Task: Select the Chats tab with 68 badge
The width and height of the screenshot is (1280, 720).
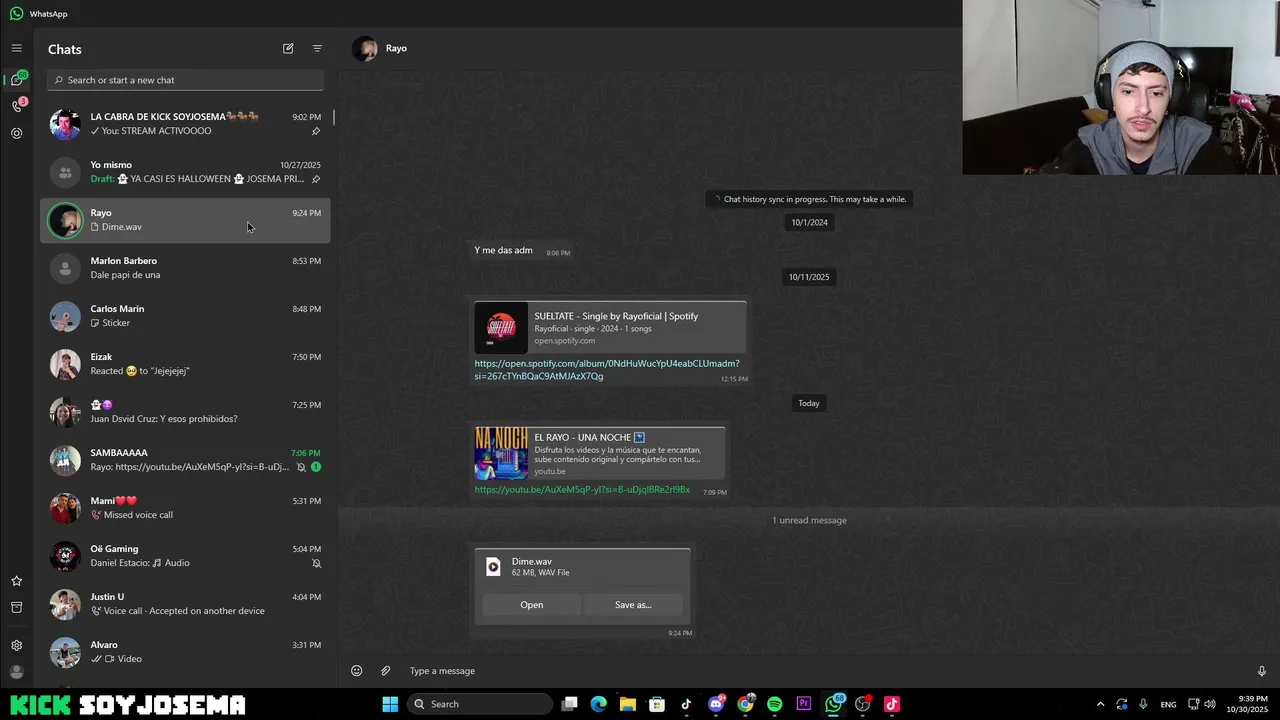Action: 17,79
